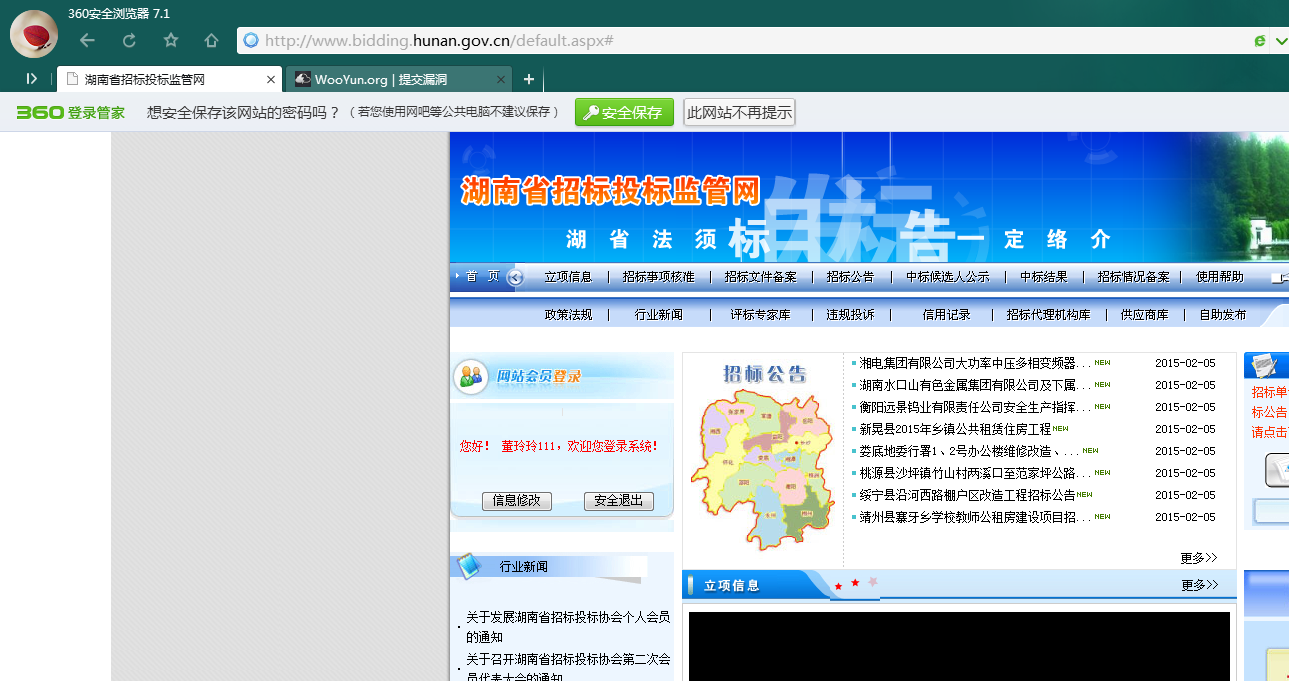This screenshot has height=681, width=1289.
Task: Open the 立项信息 menu item
Action: click(x=568, y=277)
